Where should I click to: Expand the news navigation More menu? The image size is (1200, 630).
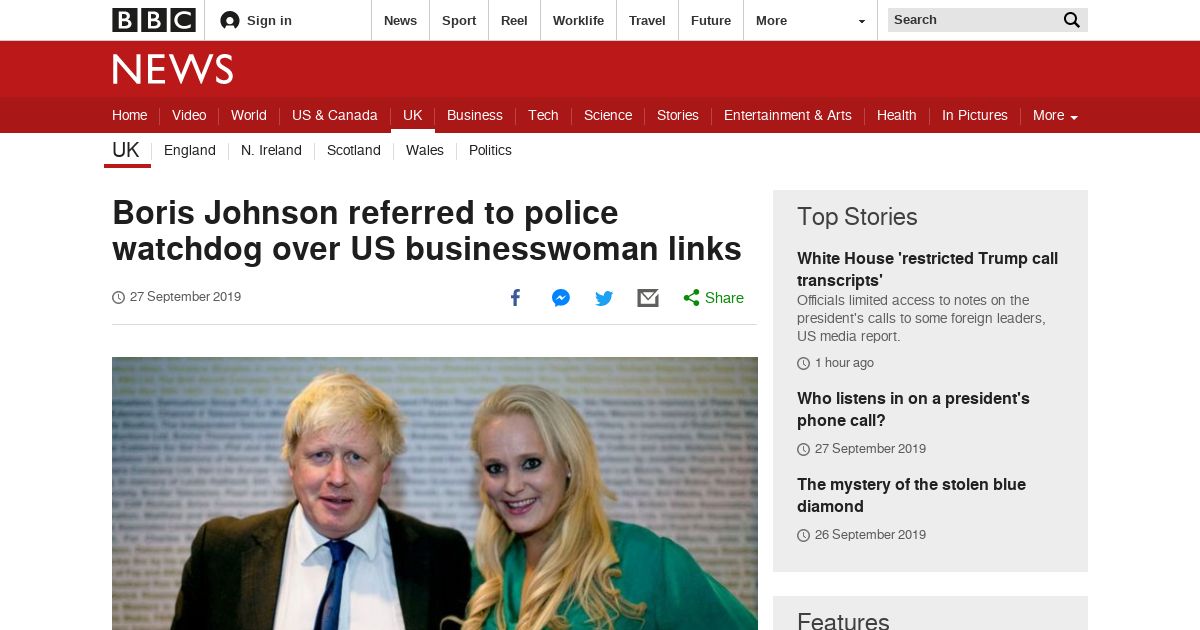[1055, 115]
